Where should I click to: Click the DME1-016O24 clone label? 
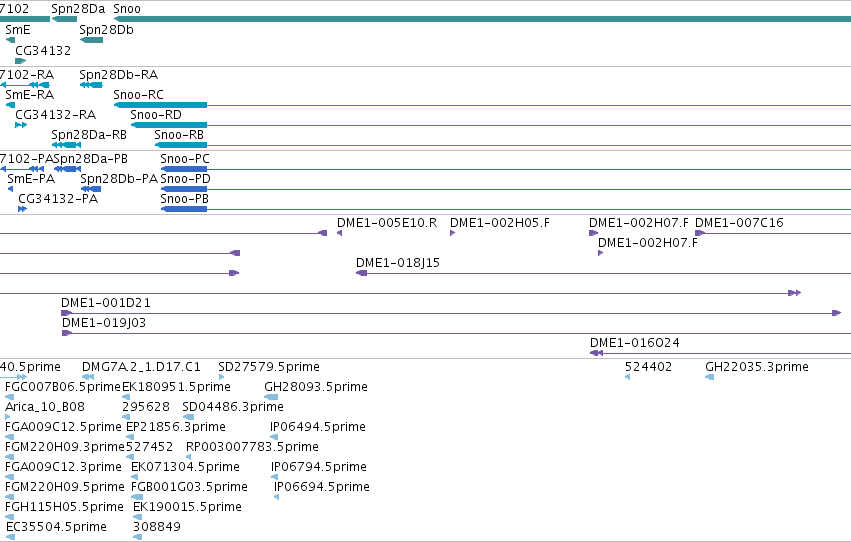tap(634, 342)
